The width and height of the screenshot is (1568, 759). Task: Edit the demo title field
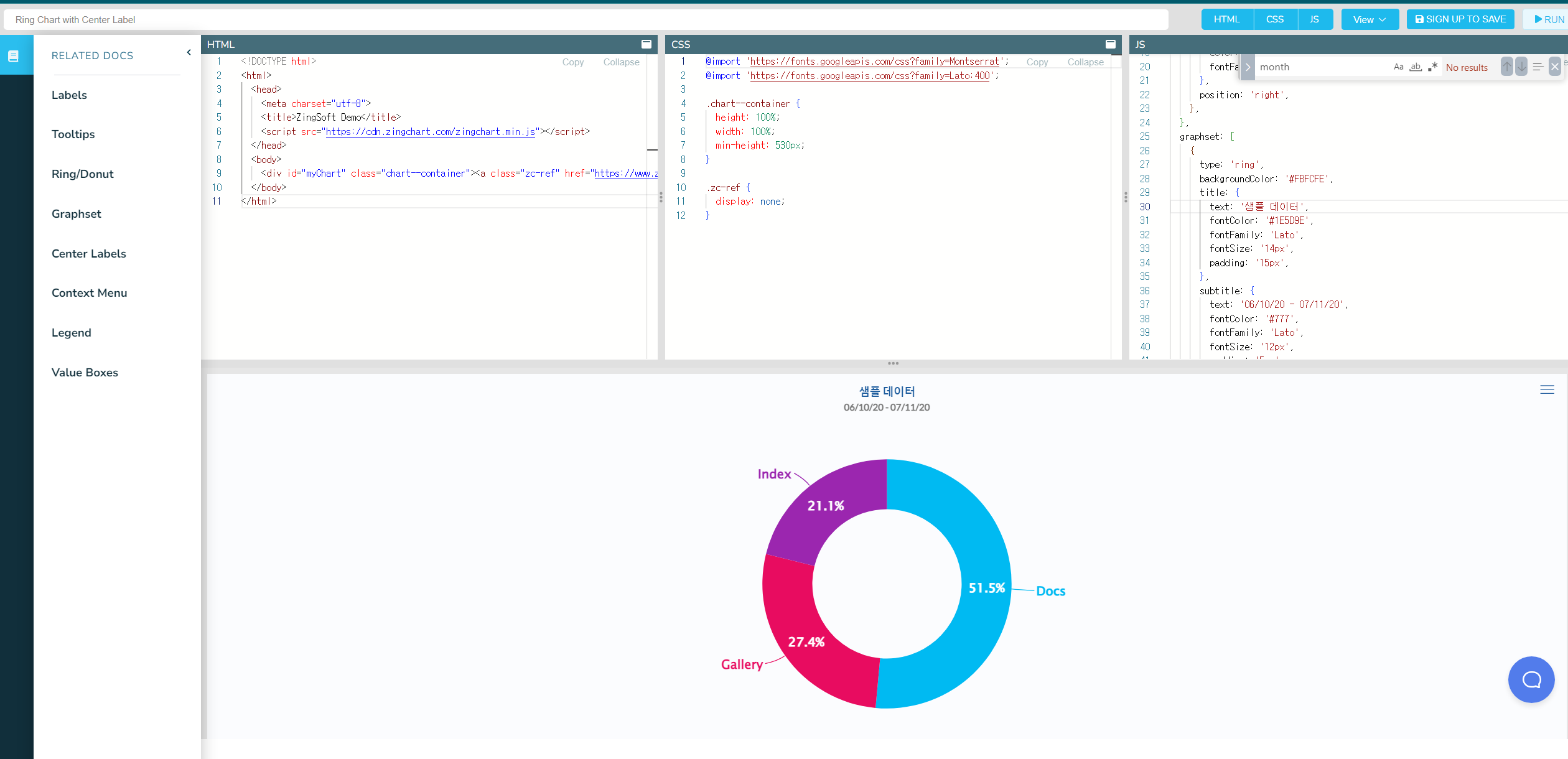click(x=586, y=19)
